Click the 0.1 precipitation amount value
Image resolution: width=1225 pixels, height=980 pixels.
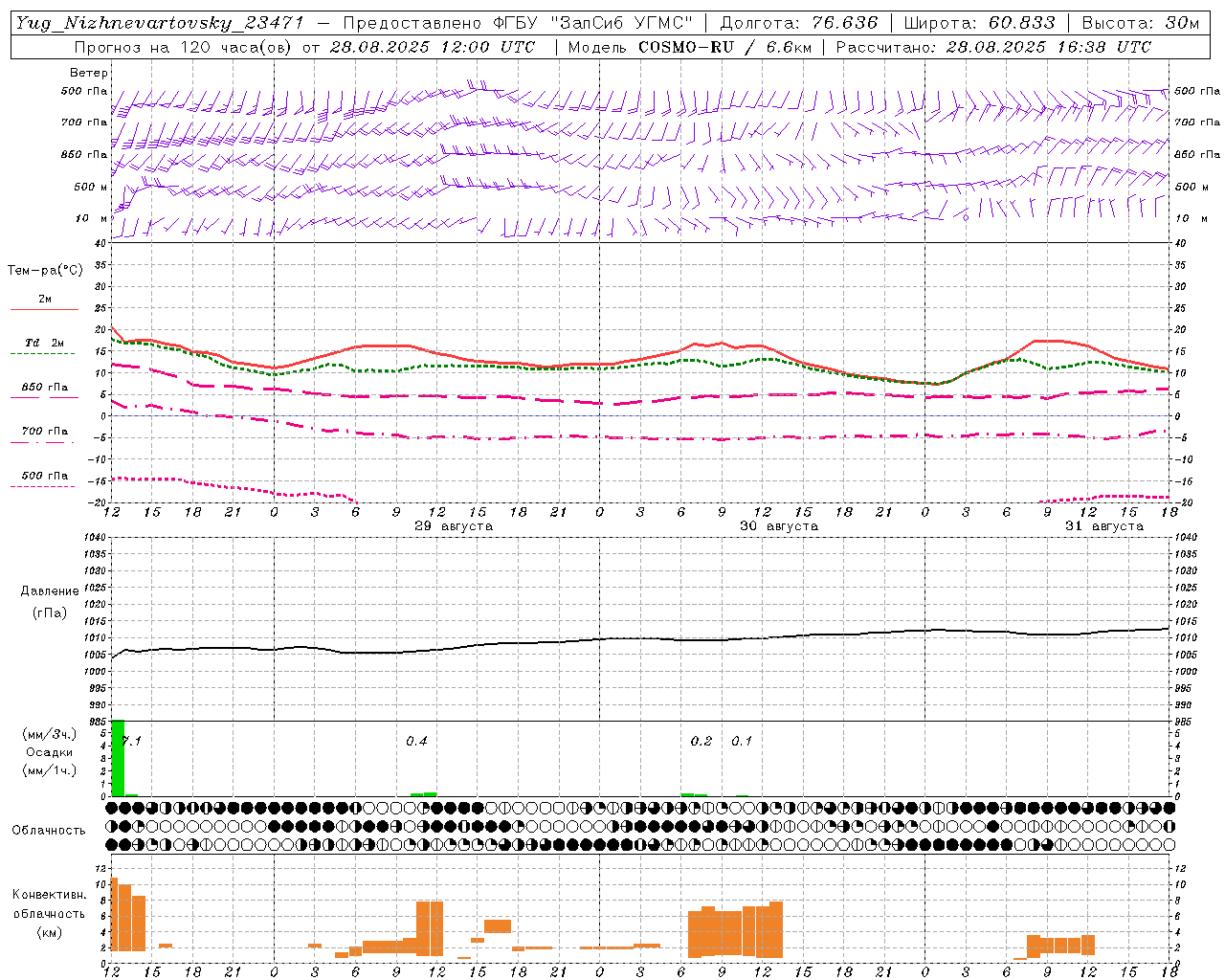(742, 741)
